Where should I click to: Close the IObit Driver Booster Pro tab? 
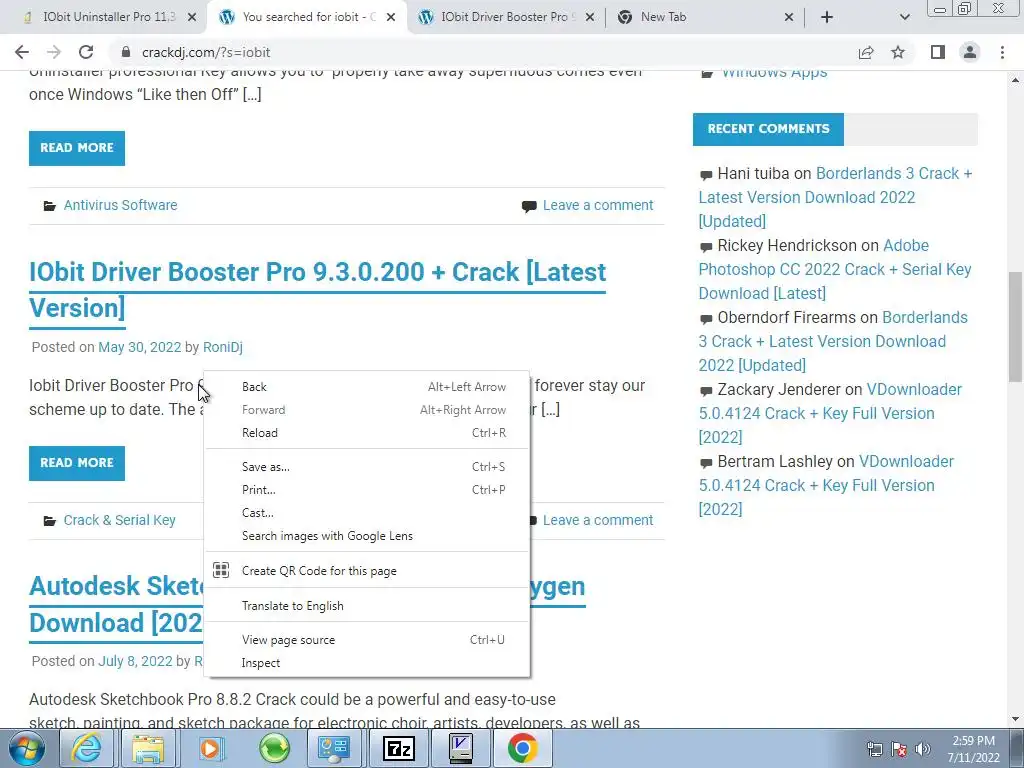[590, 17]
